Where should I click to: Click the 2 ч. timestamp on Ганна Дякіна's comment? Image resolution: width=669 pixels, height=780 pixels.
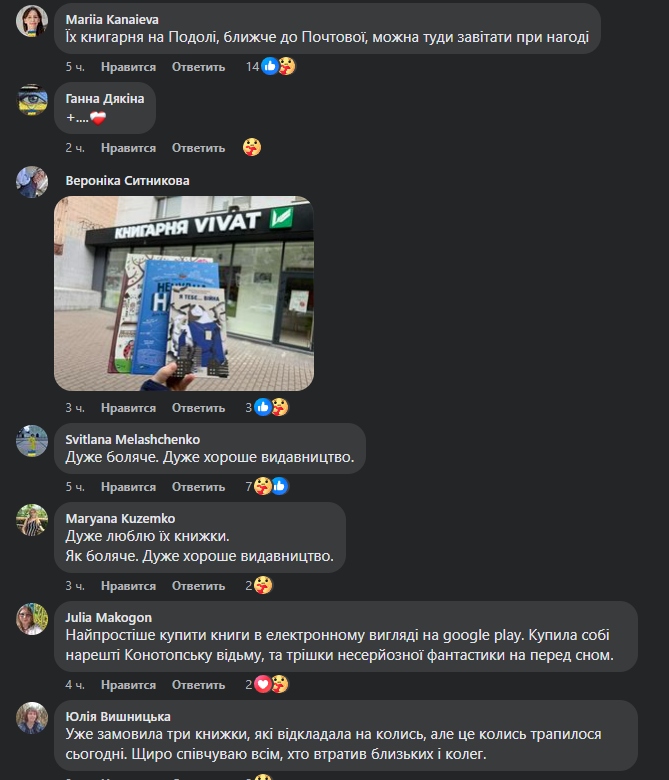(75, 148)
